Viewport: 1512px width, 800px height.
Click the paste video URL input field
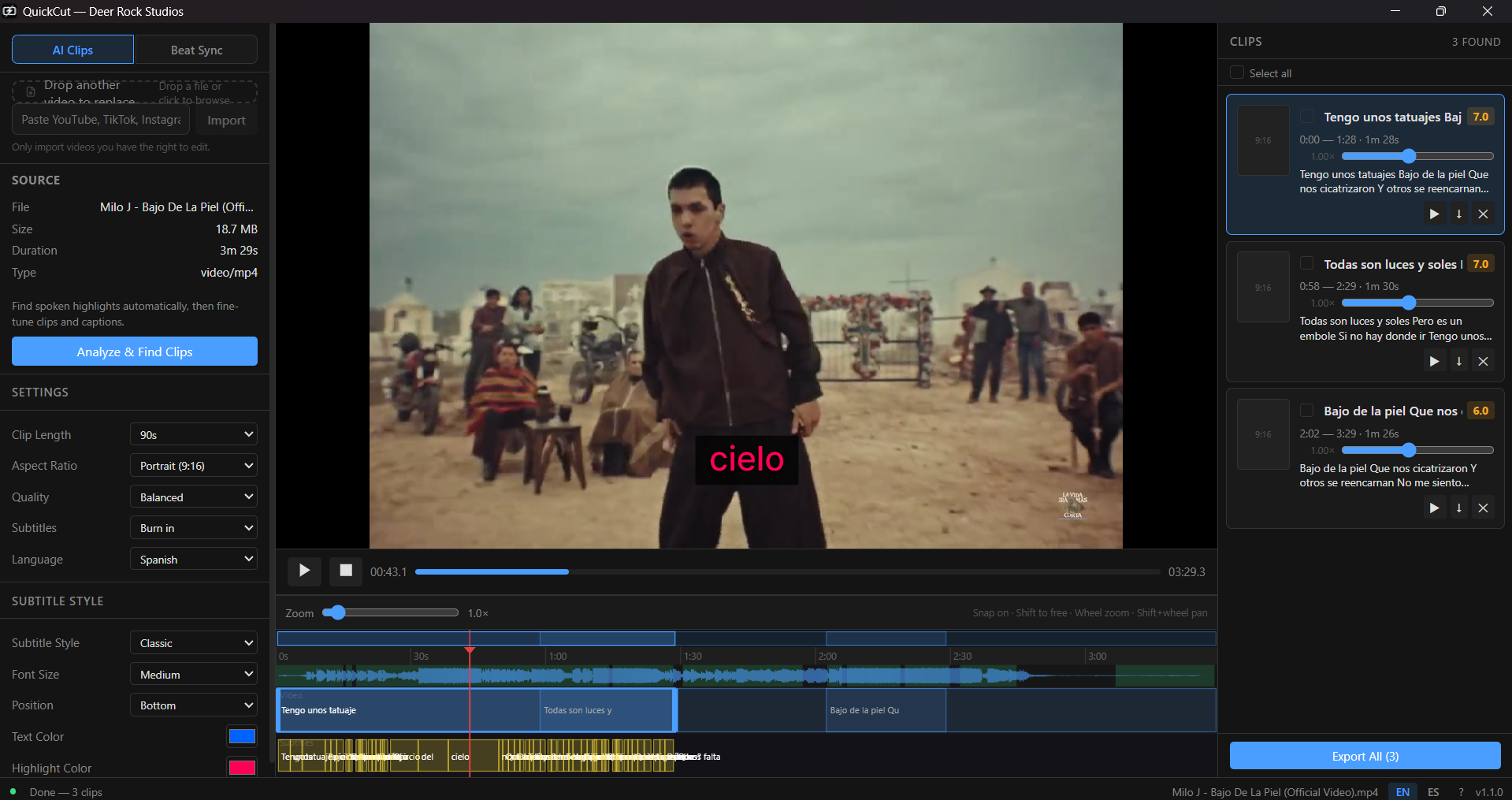(x=101, y=120)
